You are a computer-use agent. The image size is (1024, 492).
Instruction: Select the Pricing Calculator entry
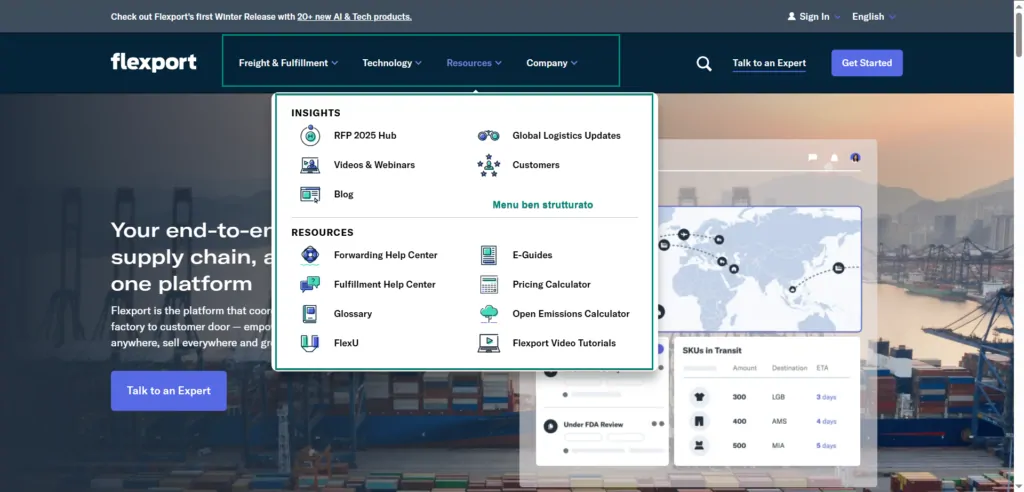pos(551,285)
